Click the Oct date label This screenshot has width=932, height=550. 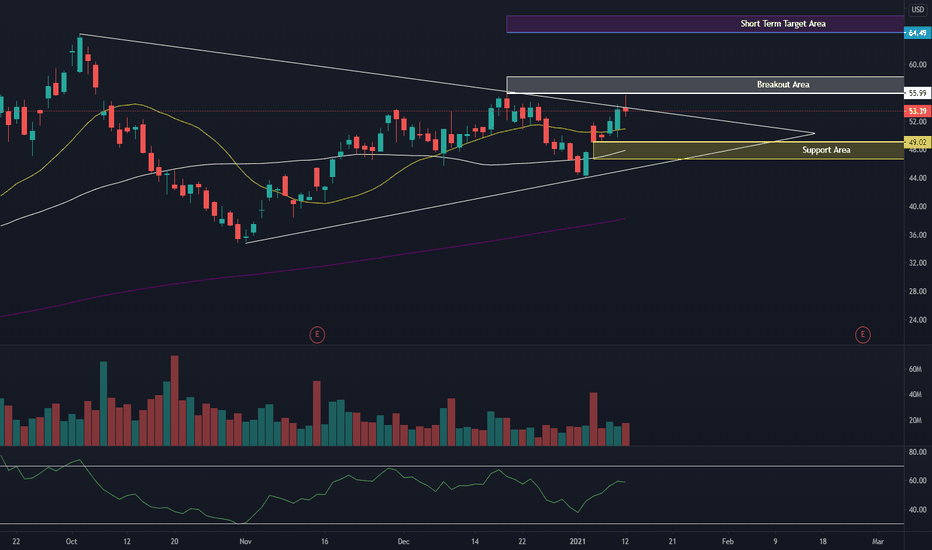point(71,542)
